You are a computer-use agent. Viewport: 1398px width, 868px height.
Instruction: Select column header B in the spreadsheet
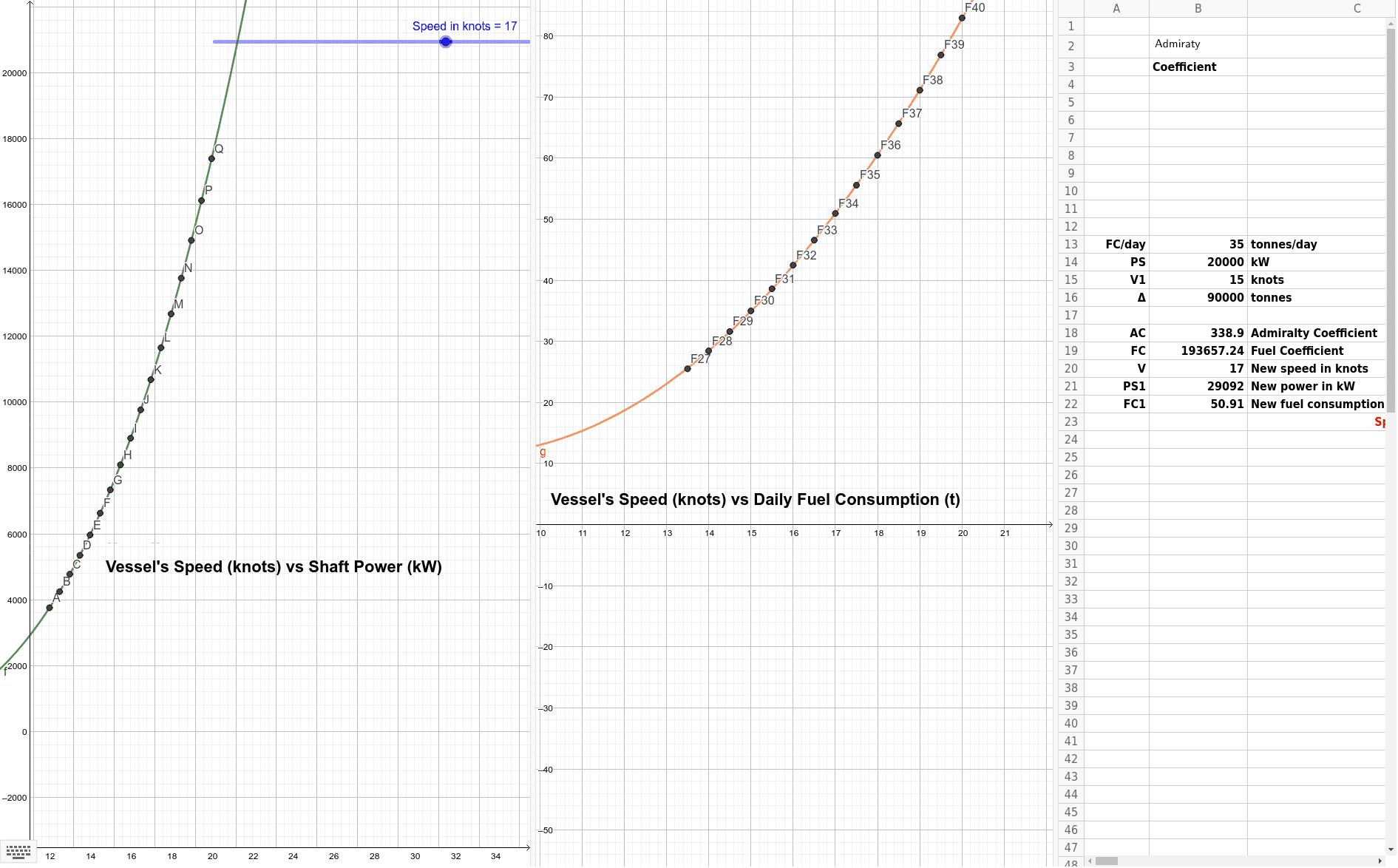point(1198,8)
